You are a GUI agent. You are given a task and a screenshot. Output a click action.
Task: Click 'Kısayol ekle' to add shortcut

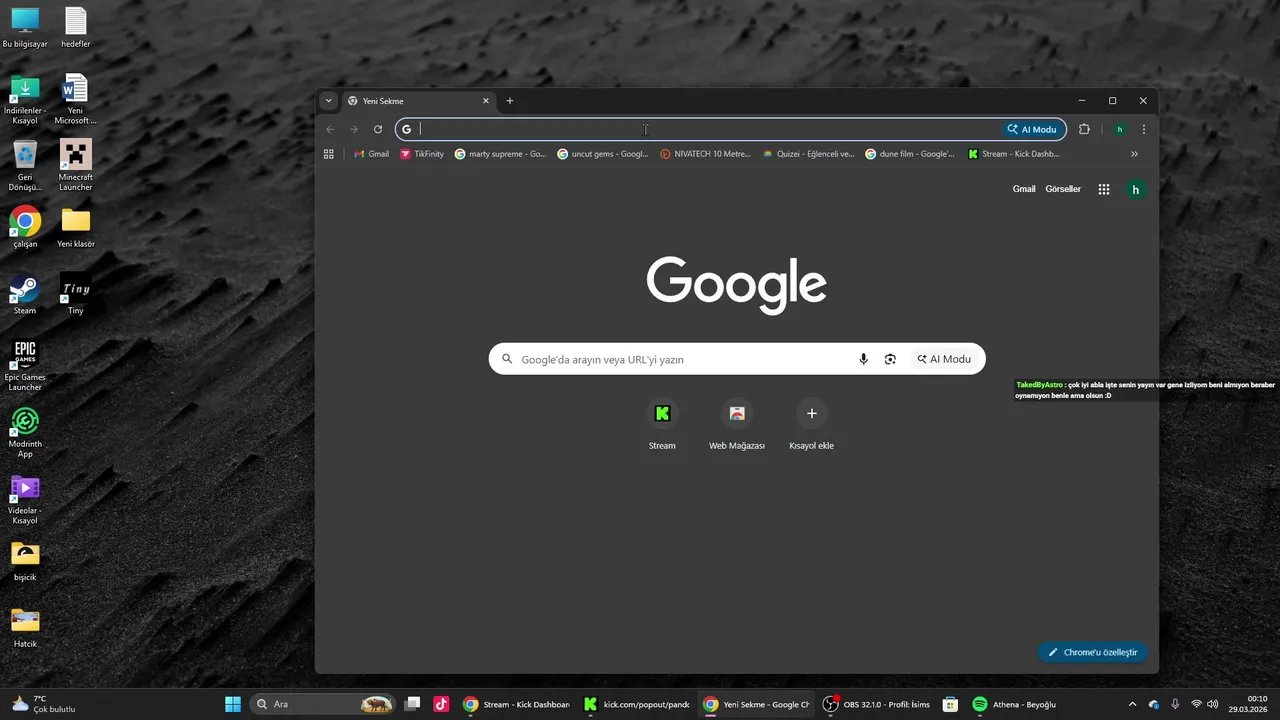811,425
